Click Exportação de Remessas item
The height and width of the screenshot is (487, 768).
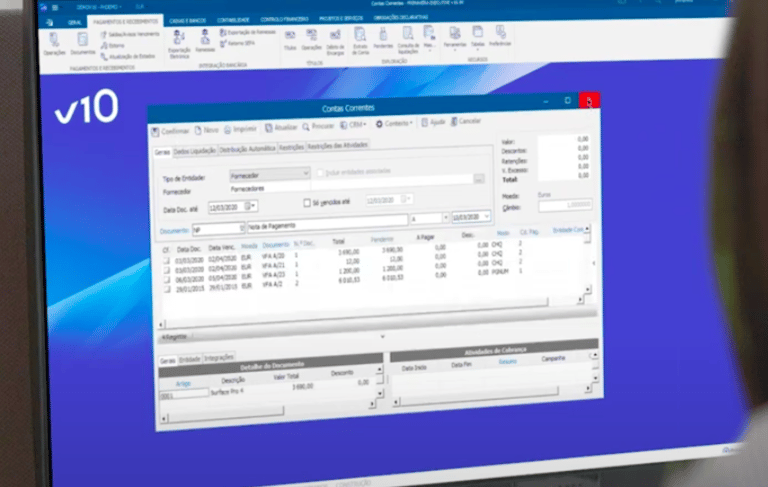click(x=247, y=32)
